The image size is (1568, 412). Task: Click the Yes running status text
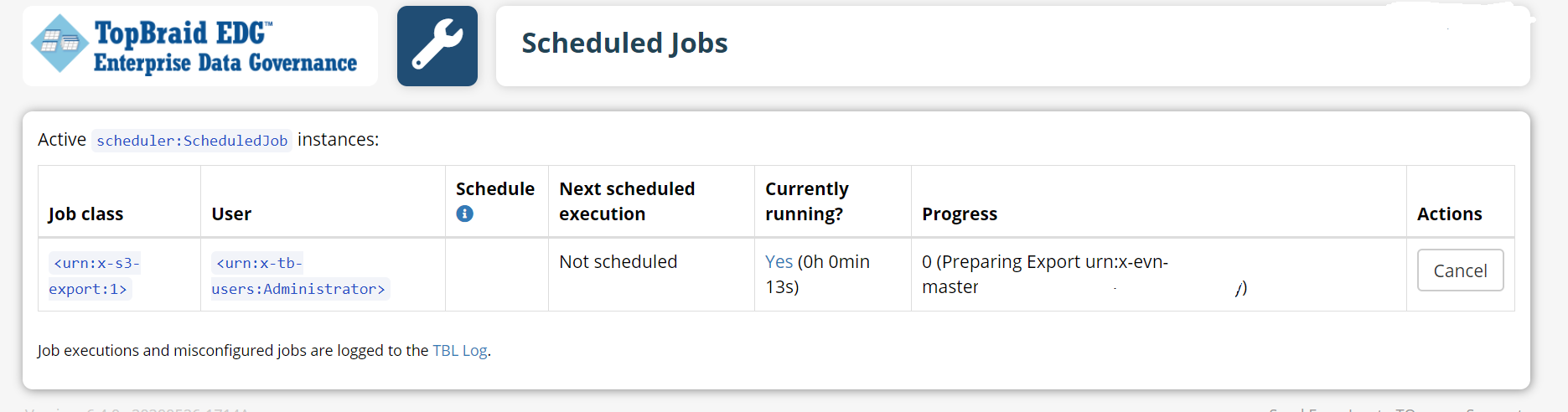(x=779, y=262)
